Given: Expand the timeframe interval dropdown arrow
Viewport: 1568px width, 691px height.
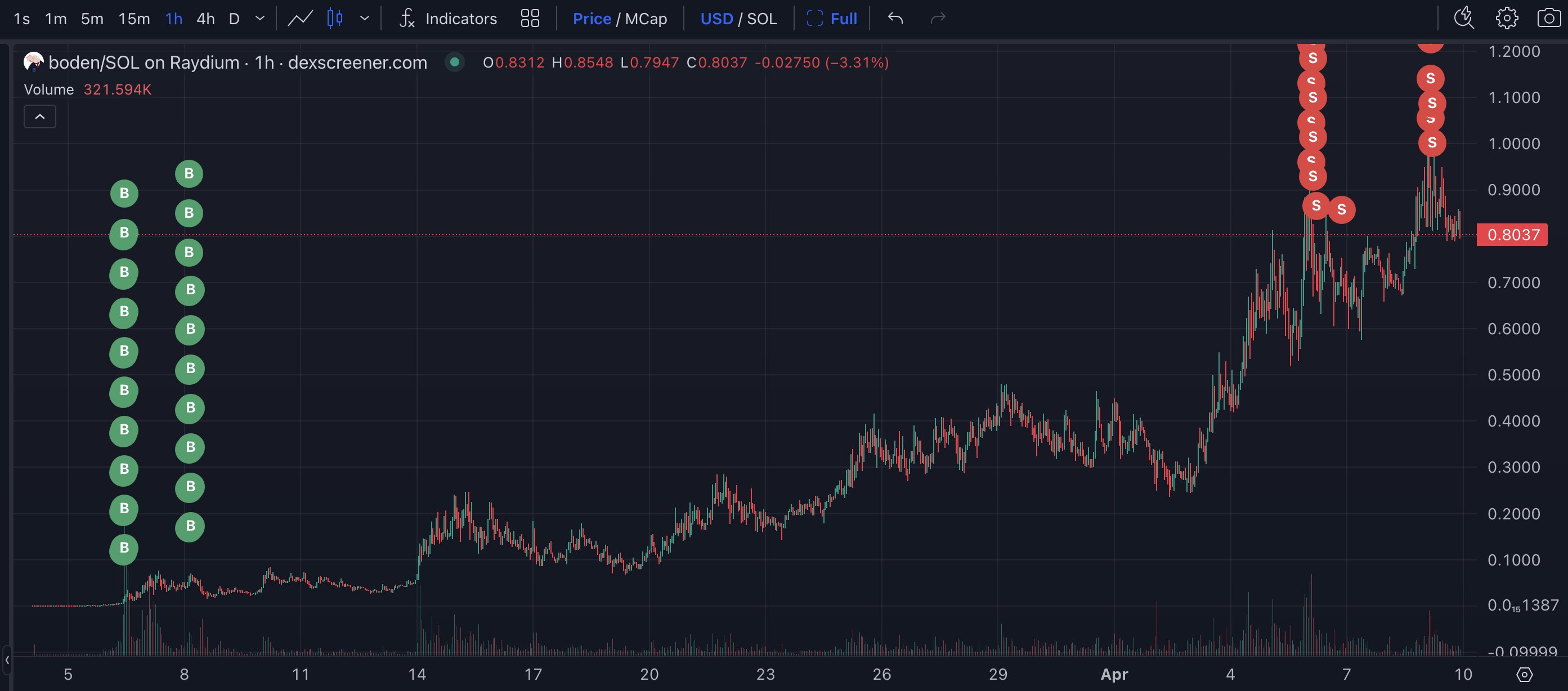Looking at the screenshot, I should click(x=260, y=19).
